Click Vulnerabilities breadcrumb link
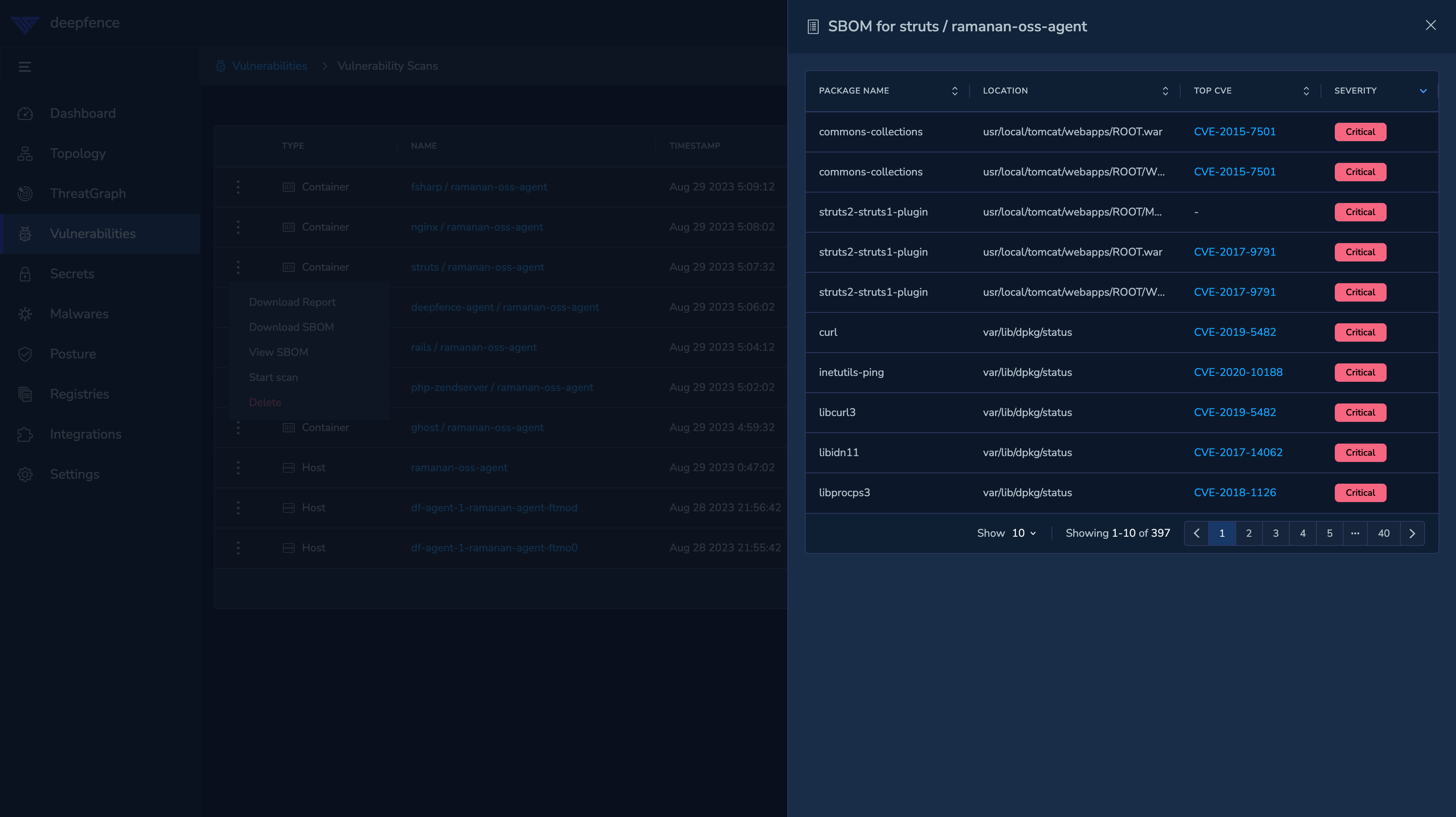The height and width of the screenshot is (817, 1456). [x=270, y=66]
